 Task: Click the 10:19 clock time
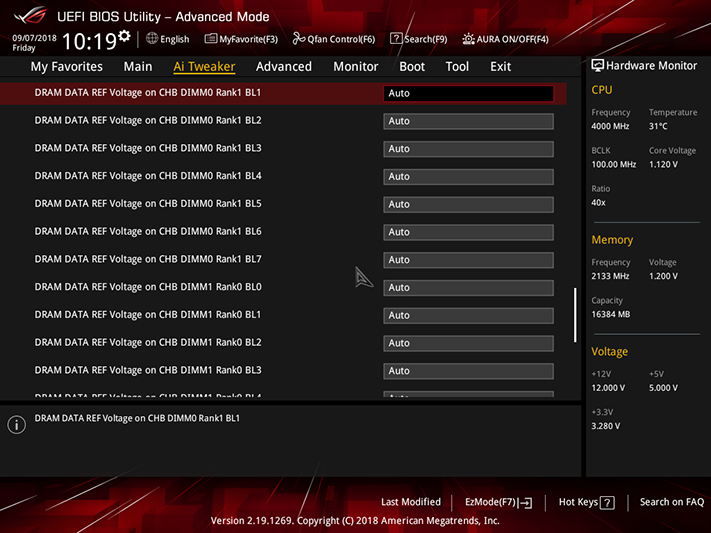tap(89, 42)
